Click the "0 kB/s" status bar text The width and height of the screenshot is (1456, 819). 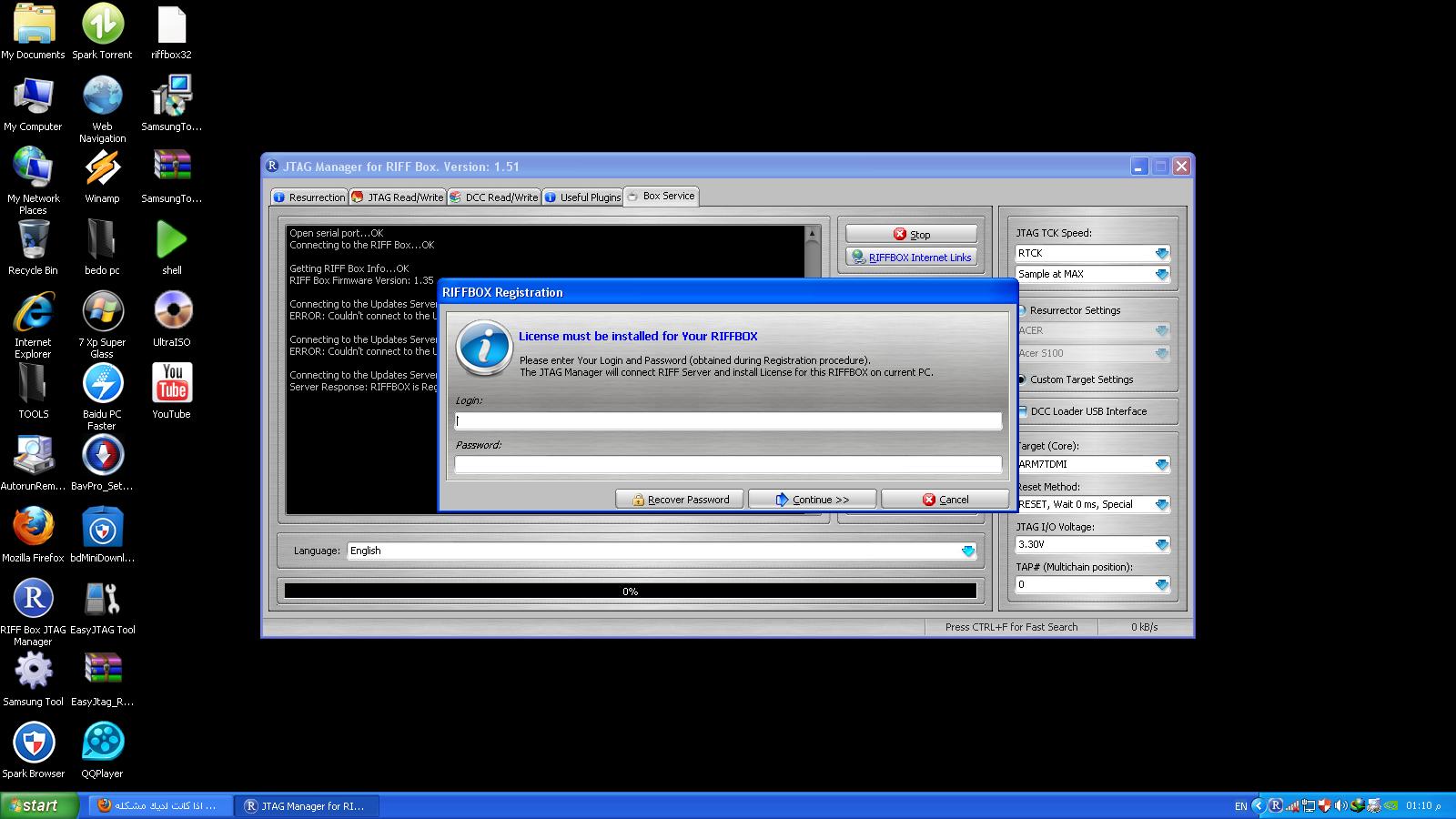[x=1145, y=627]
